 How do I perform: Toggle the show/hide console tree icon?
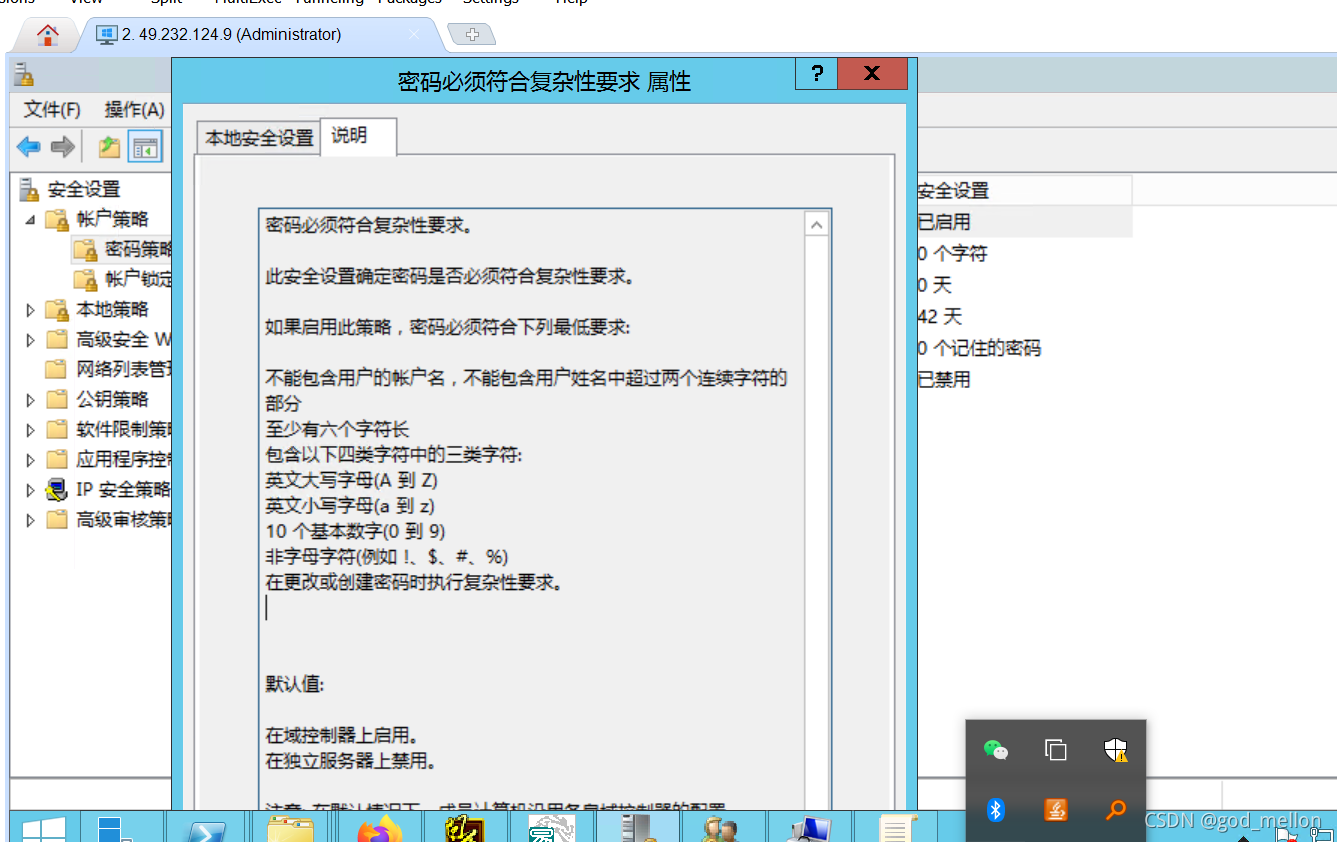coord(145,148)
